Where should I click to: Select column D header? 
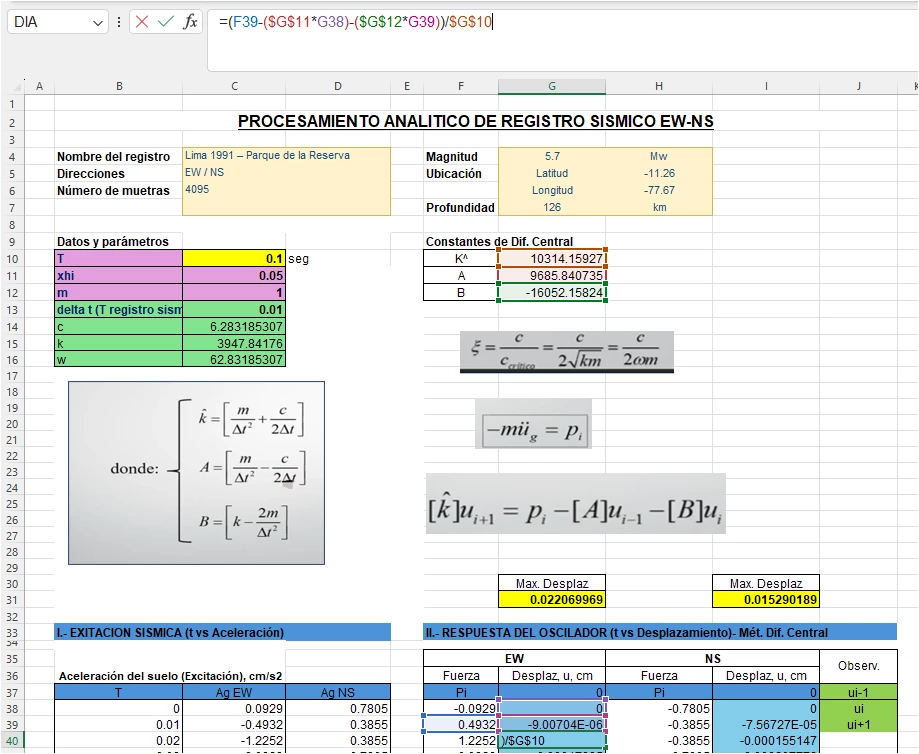(x=338, y=86)
